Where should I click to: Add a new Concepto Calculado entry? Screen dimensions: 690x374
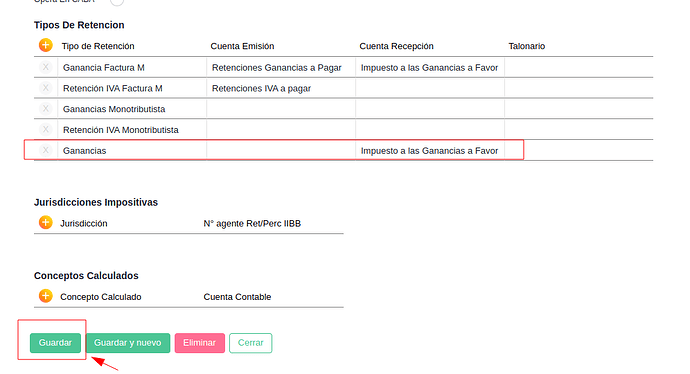(45, 296)
